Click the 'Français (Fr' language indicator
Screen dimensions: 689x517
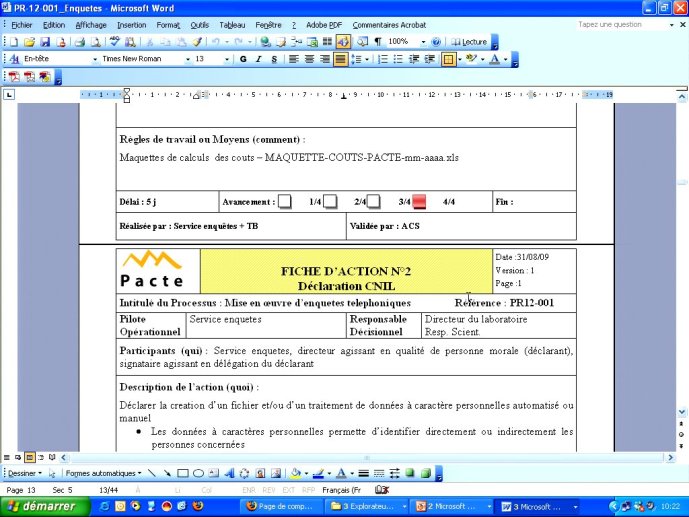click(341, 490)
